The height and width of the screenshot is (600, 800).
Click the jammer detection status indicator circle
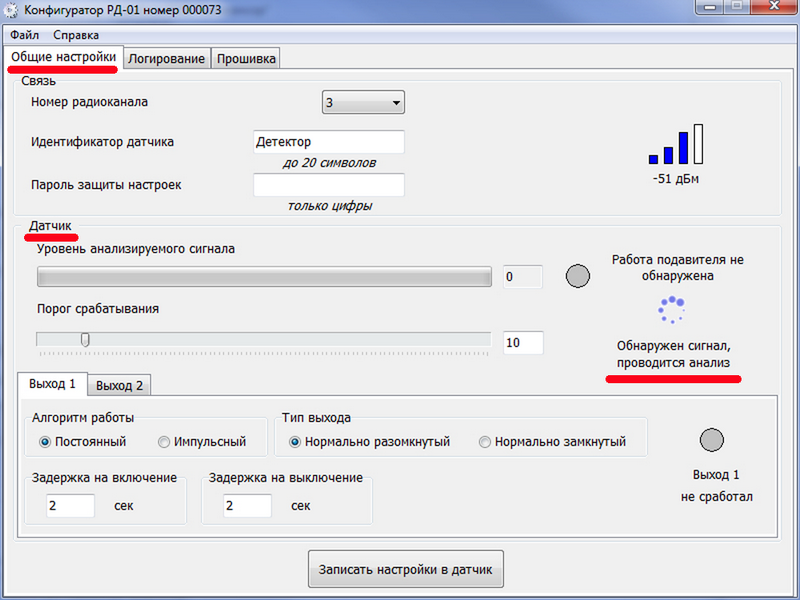[x=578, y=276]
